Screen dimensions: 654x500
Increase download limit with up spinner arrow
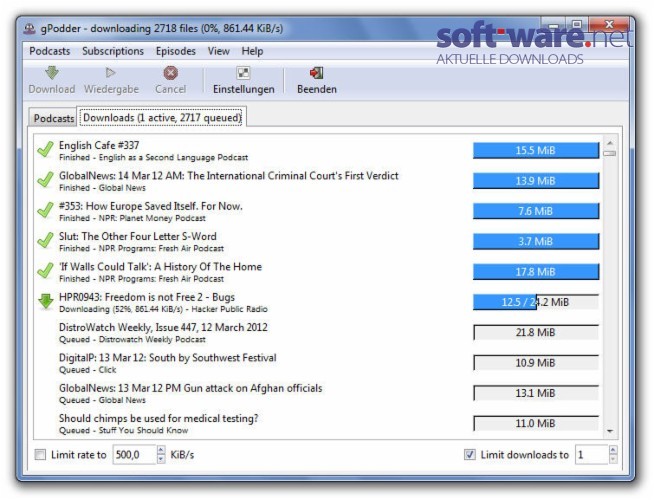coord(613,450)
